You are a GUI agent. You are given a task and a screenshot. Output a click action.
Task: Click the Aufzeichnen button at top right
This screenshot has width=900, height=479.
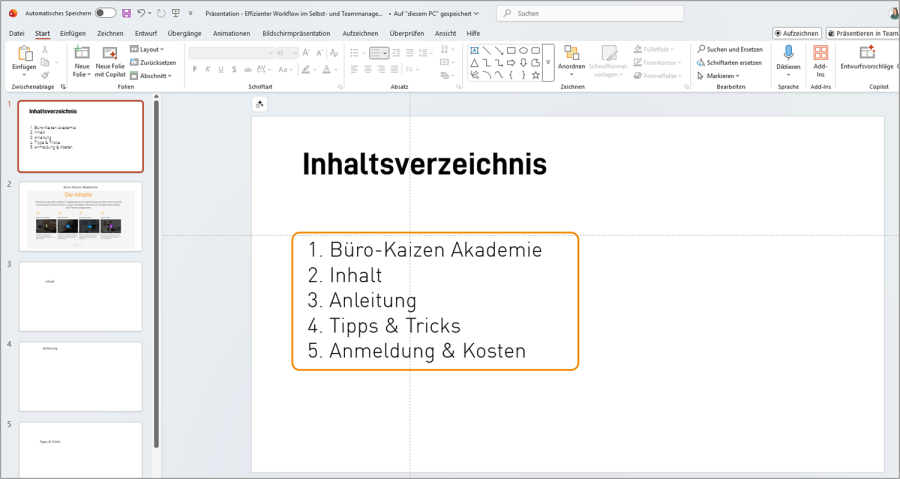point(797,33)
